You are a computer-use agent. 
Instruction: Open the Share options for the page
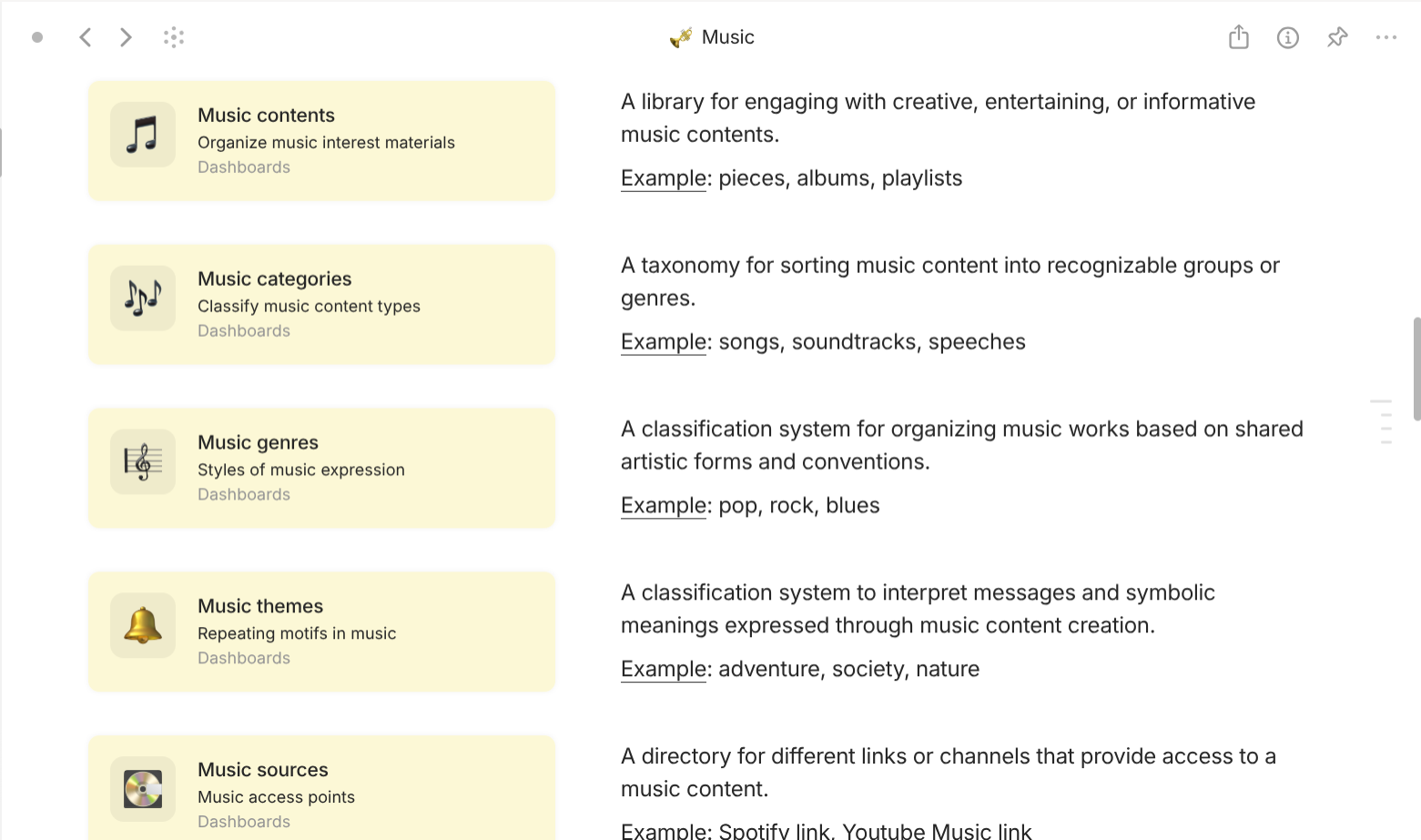click(x=1238, y=37)
